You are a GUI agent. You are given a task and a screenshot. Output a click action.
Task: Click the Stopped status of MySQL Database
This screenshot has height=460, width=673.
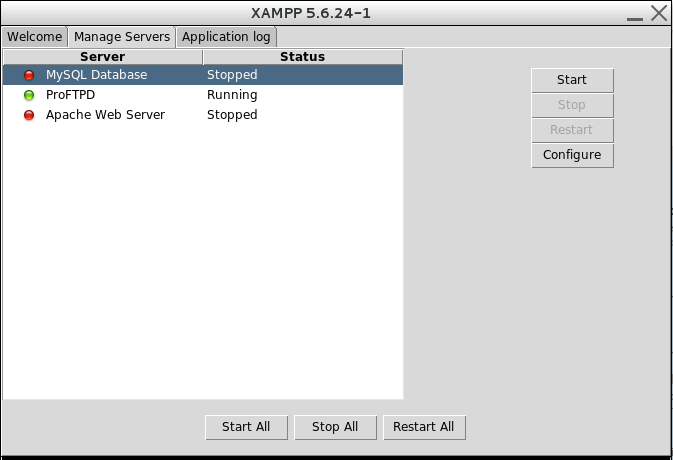232,75
